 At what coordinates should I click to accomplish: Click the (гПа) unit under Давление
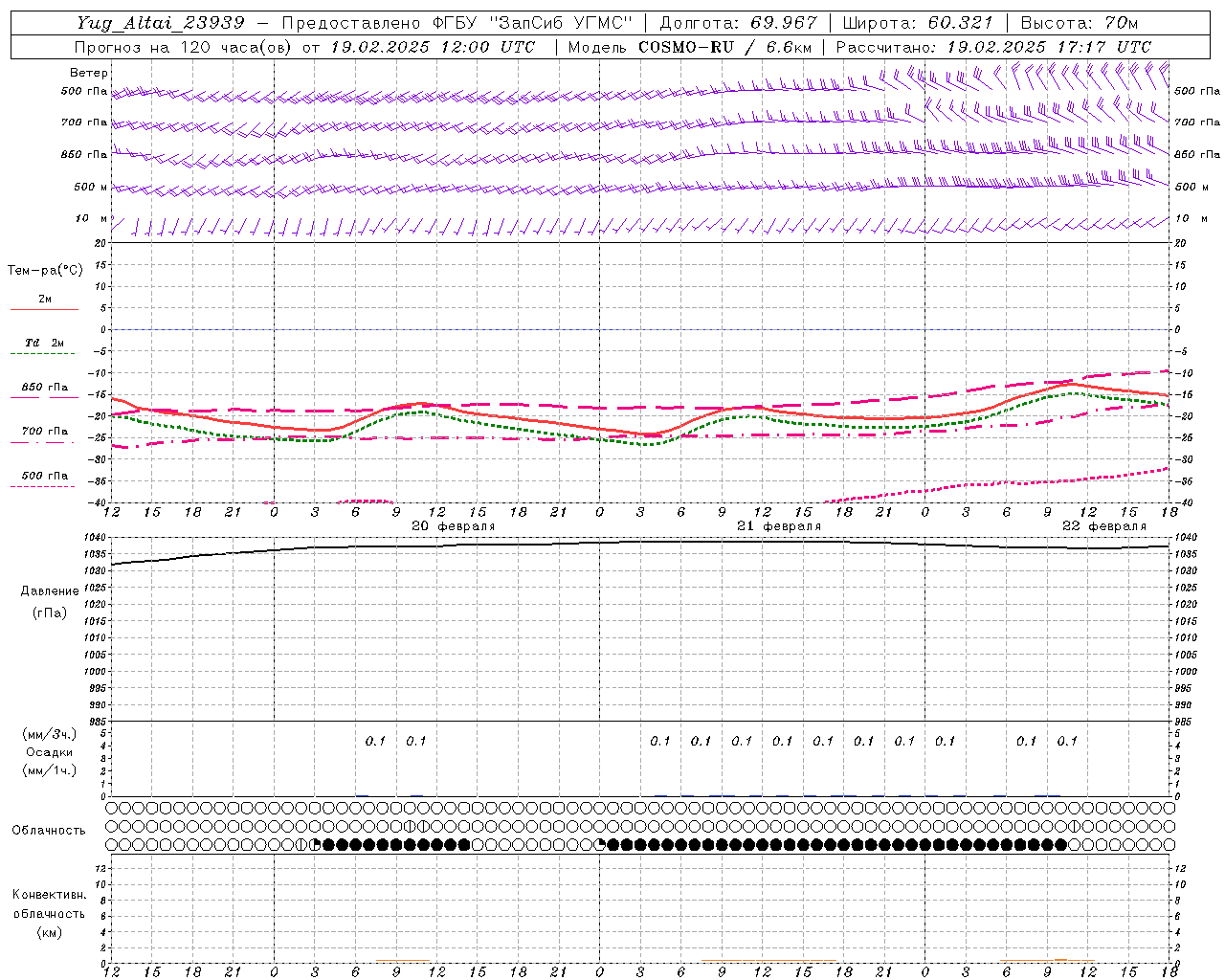50,613
